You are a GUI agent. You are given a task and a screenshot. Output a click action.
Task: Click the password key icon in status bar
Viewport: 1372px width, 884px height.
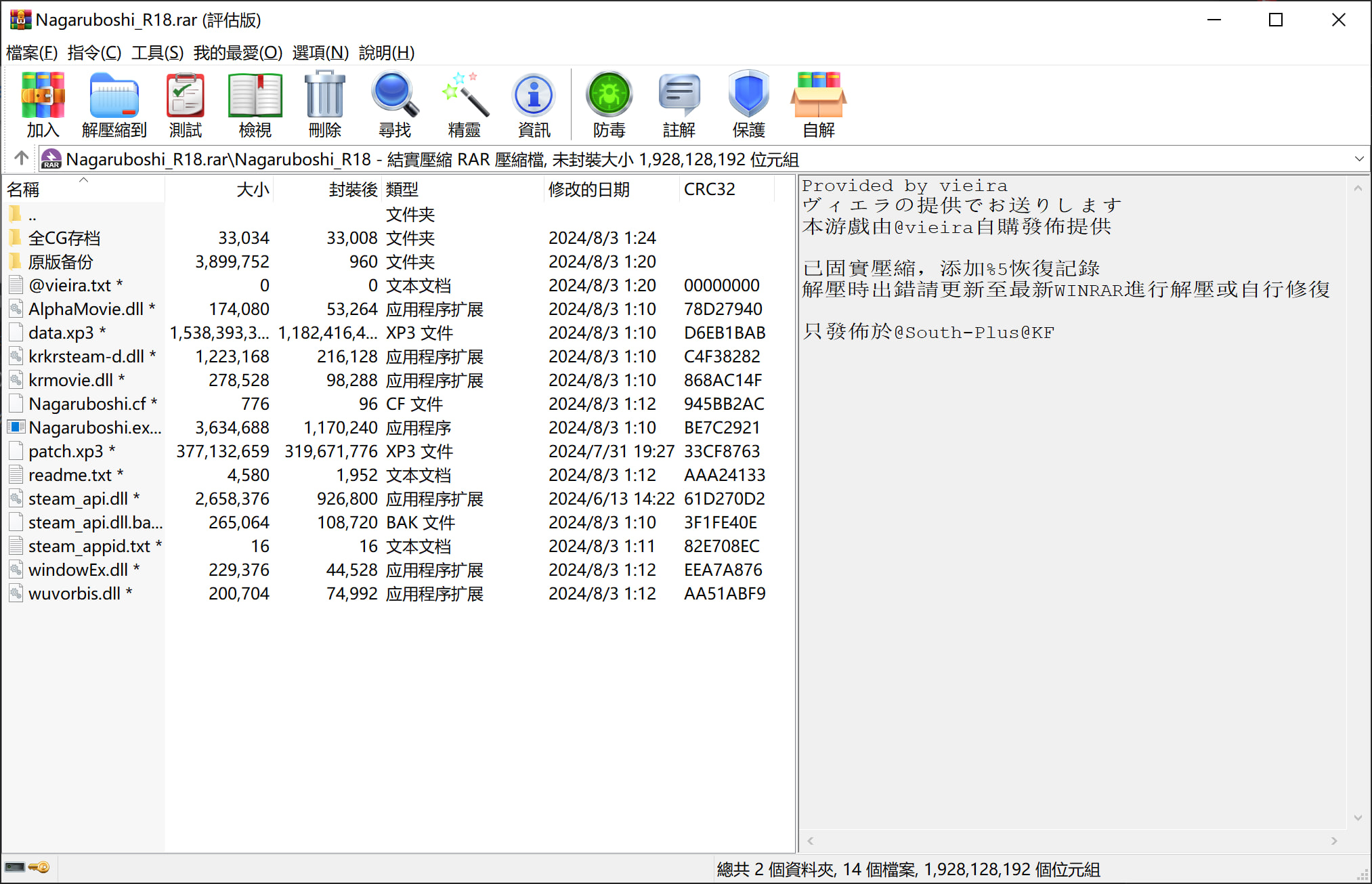coord(39,867)
